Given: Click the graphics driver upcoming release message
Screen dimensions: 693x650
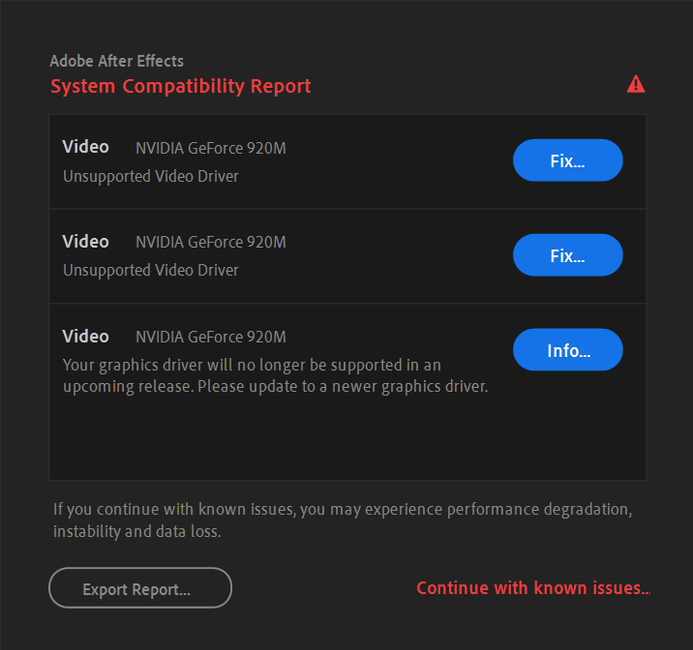Looking at the screenshot, I should click(x=275, y=376).
